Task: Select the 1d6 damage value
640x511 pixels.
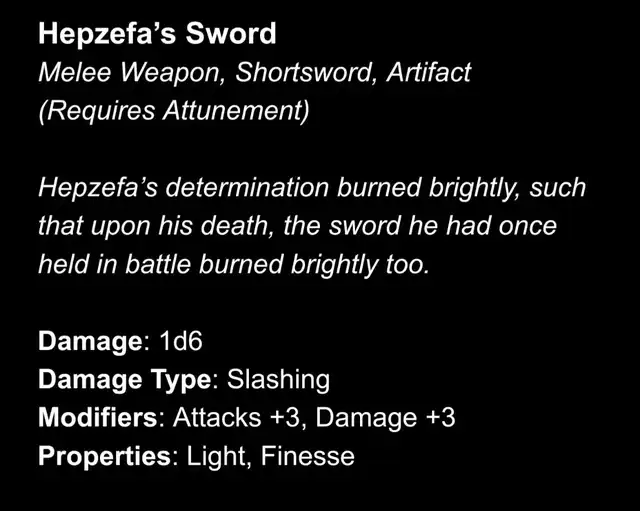Action: (181, 341)
